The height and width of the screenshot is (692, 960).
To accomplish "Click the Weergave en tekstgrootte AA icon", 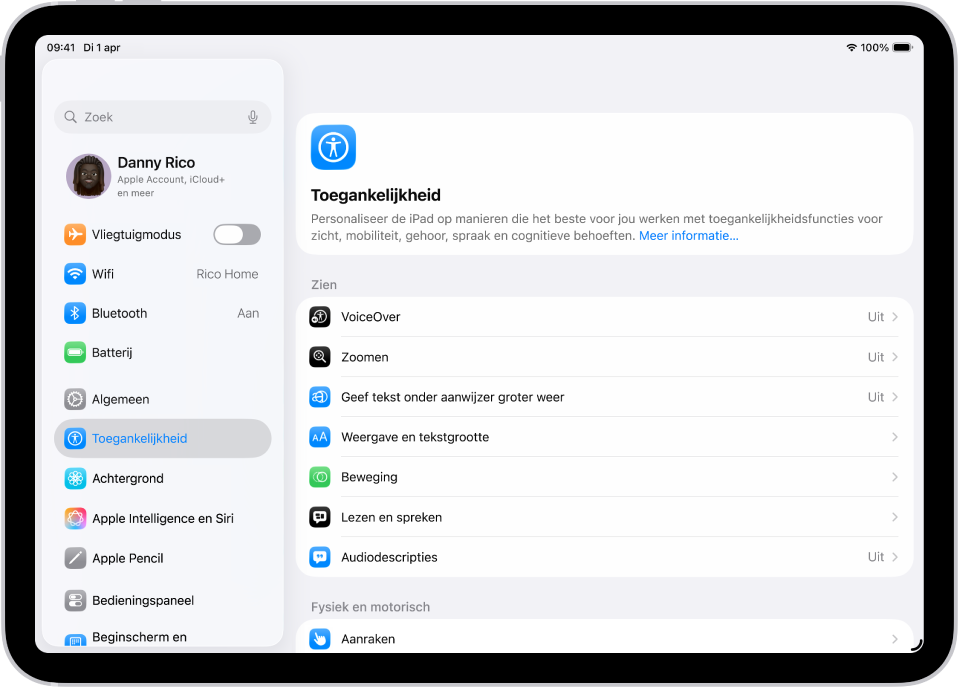I will tap(320, 437).
